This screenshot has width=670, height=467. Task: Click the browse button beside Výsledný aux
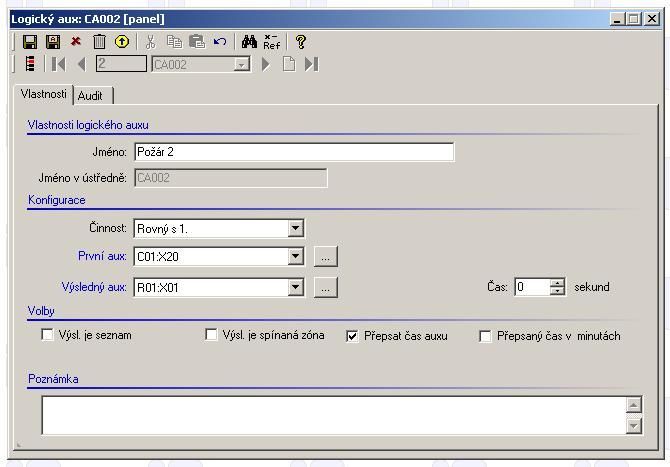coord(325,288)
